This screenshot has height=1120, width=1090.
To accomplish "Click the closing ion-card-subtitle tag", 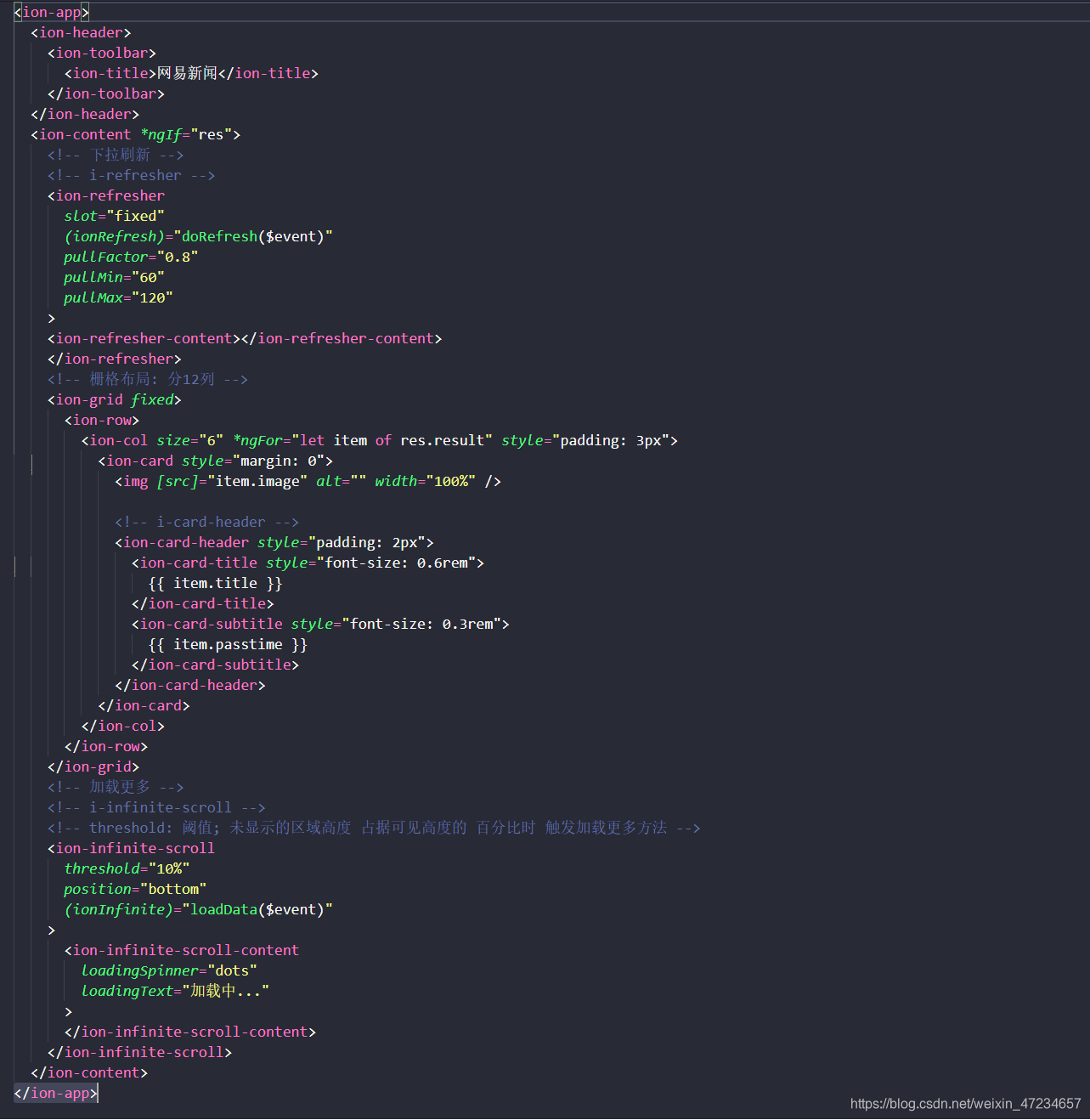I will pos(215,665).
